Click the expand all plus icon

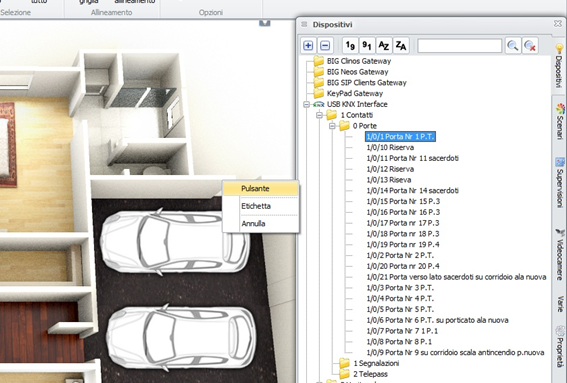tap(308, 46)
